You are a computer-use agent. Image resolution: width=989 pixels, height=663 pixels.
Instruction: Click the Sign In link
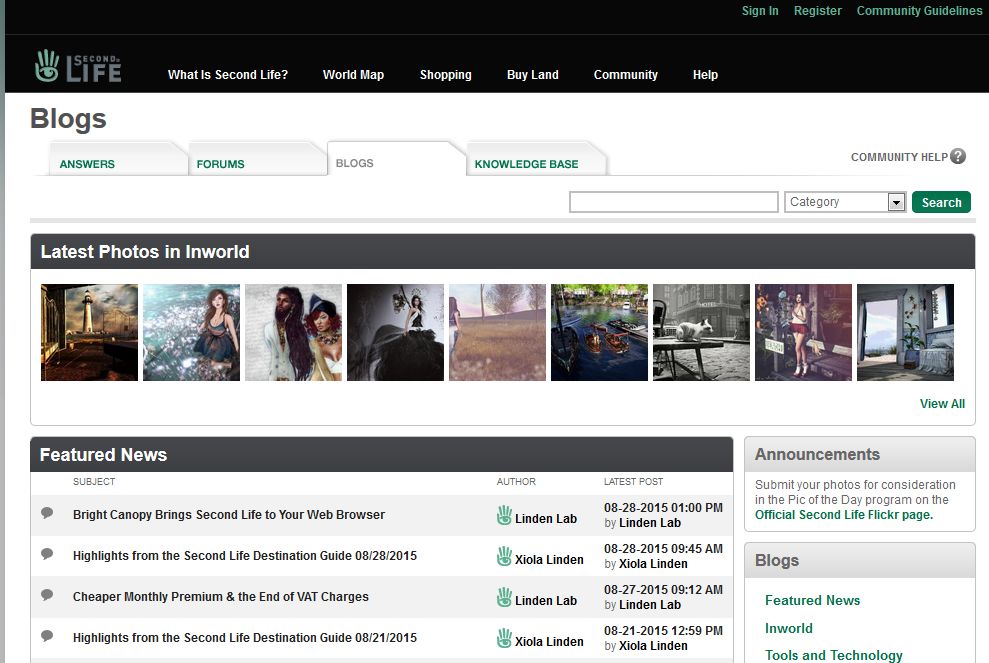coord(760,11)
